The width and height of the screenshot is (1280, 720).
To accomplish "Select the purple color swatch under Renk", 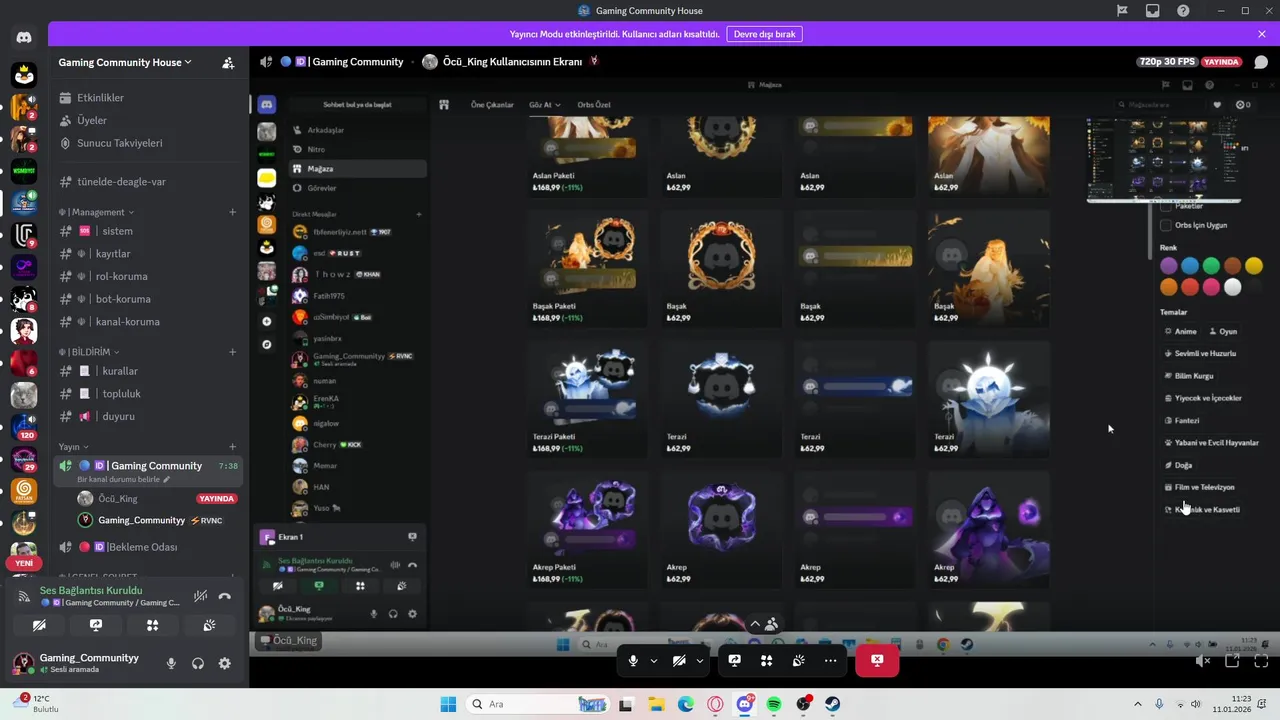I will (1168, 265).
